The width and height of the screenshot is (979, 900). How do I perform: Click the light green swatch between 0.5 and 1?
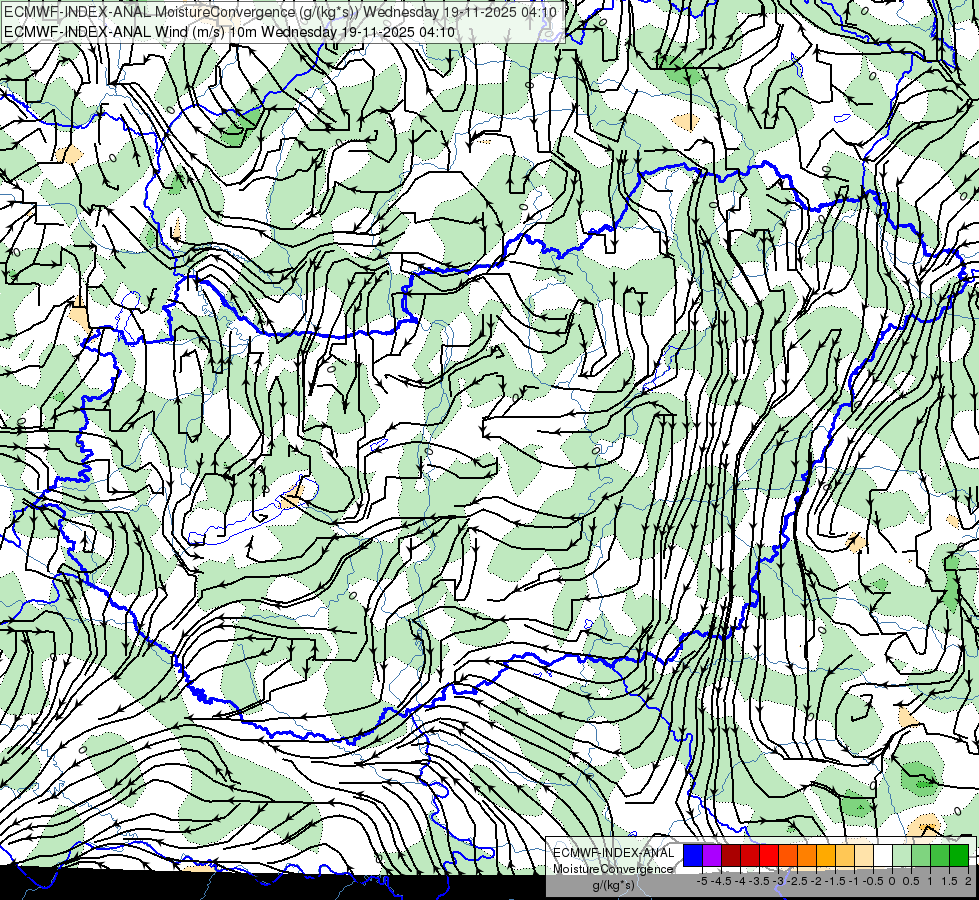point(921,855)
